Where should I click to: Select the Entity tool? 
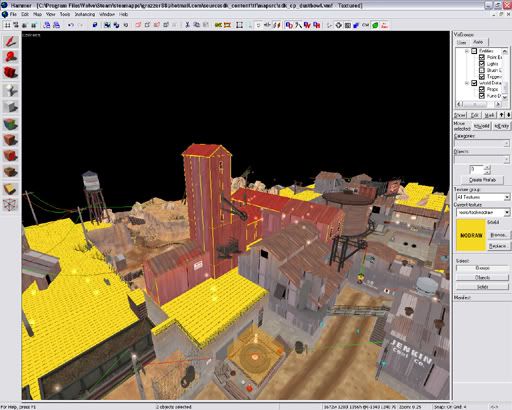(x=10, y=90)
